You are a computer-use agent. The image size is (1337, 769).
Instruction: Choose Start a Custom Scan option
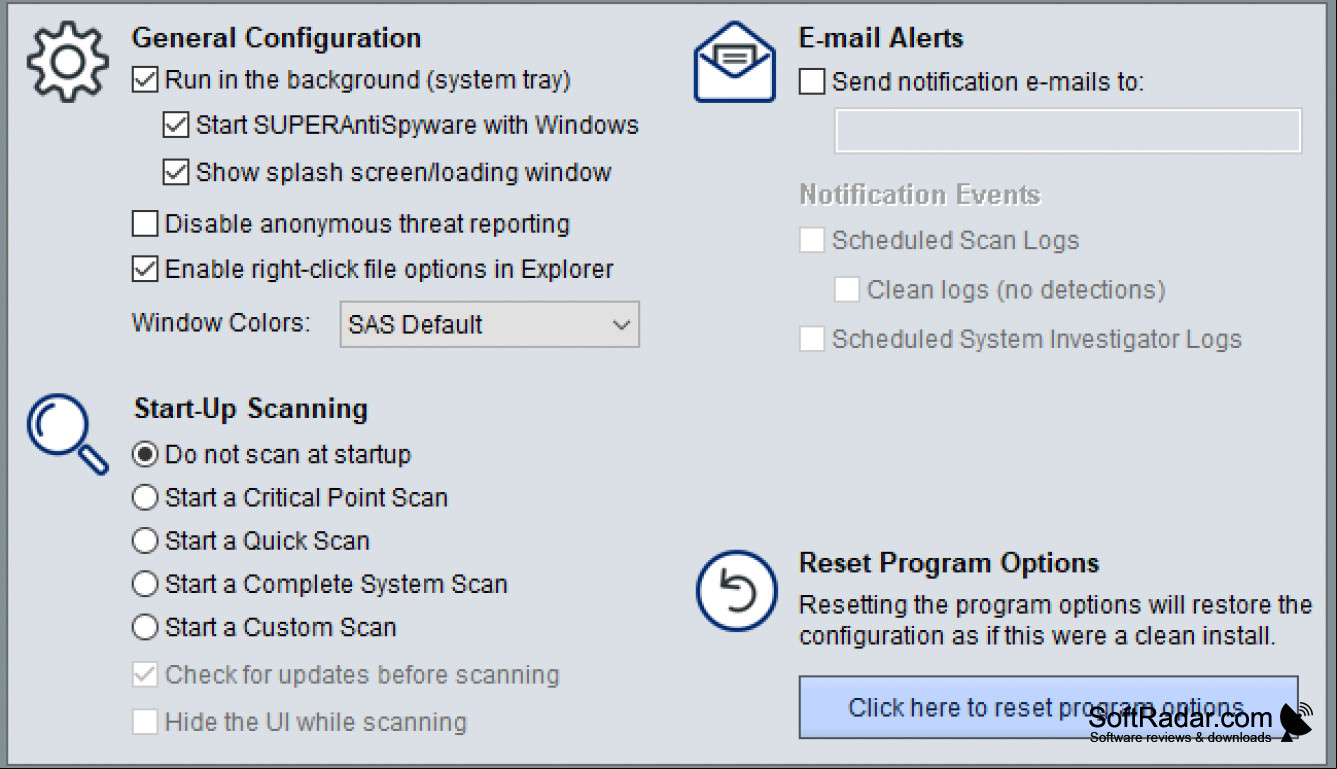[x=145, y=628]
